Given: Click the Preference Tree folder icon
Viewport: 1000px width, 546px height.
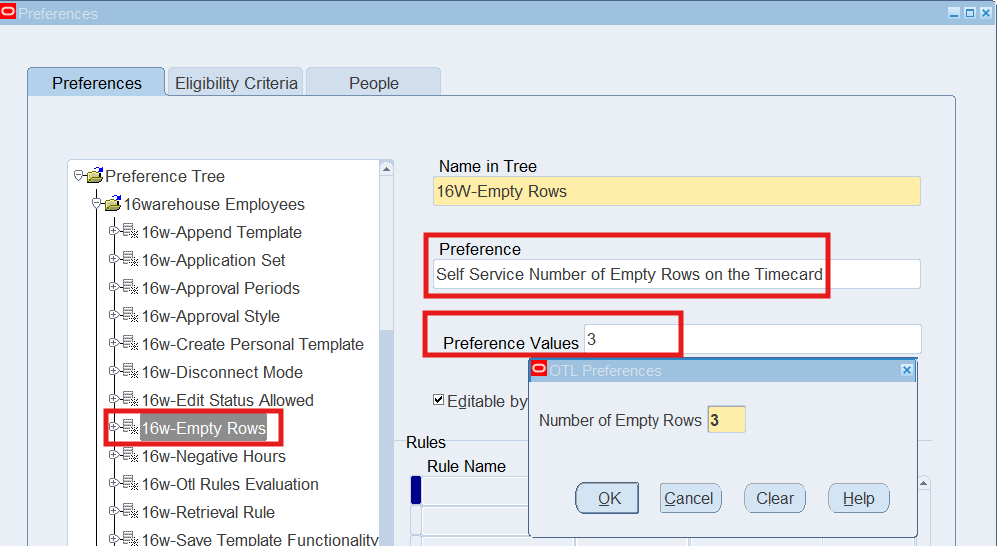Looking at the screenshot, I should coord(95,176).
